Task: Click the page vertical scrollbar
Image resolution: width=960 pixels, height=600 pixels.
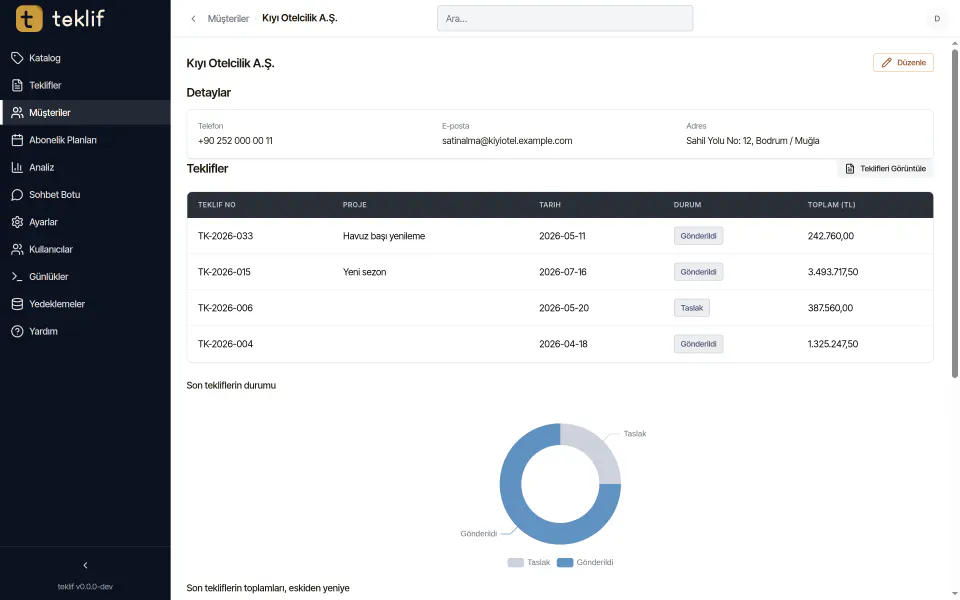Action: tap(954, 214)
